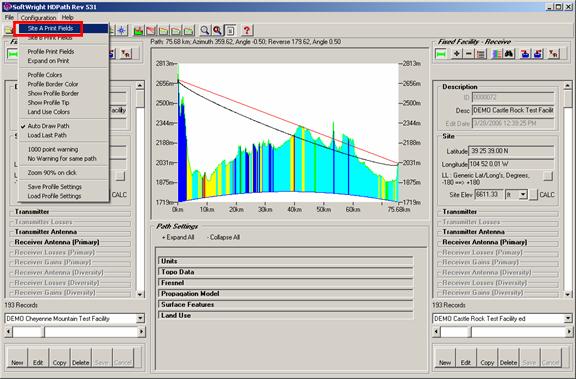This screenshot has width=576, height=379.
Task: Click the plus expand icon in Receive panel
Action: pyautogui.click(x=456, y=54)
